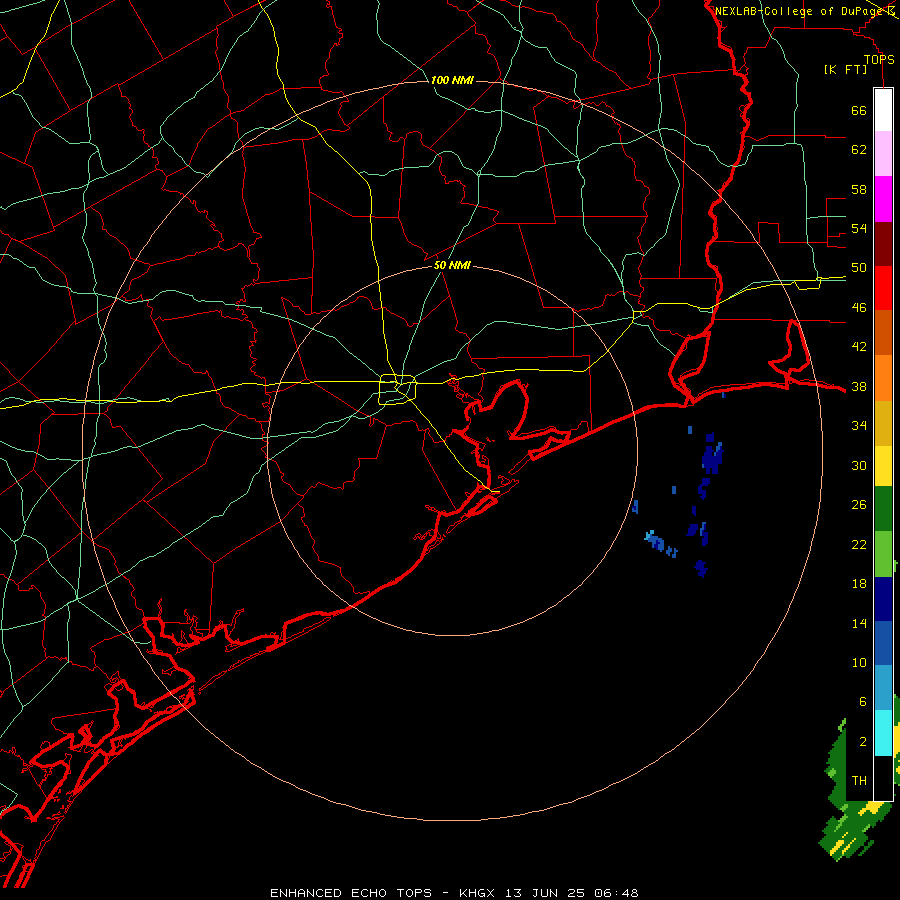Pick the dark red legend swatch

[x=883, y=244]
